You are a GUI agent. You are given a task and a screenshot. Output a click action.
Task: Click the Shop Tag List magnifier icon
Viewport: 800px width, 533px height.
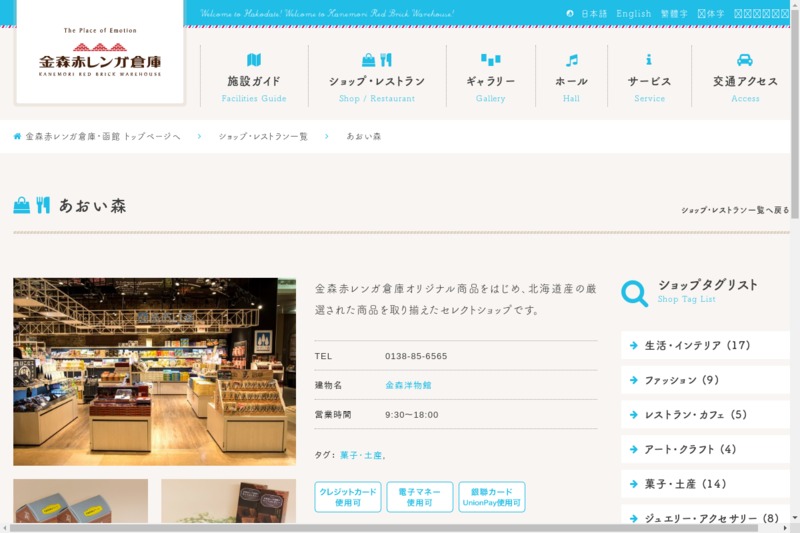pyautogui.click(x=634, y=293)
